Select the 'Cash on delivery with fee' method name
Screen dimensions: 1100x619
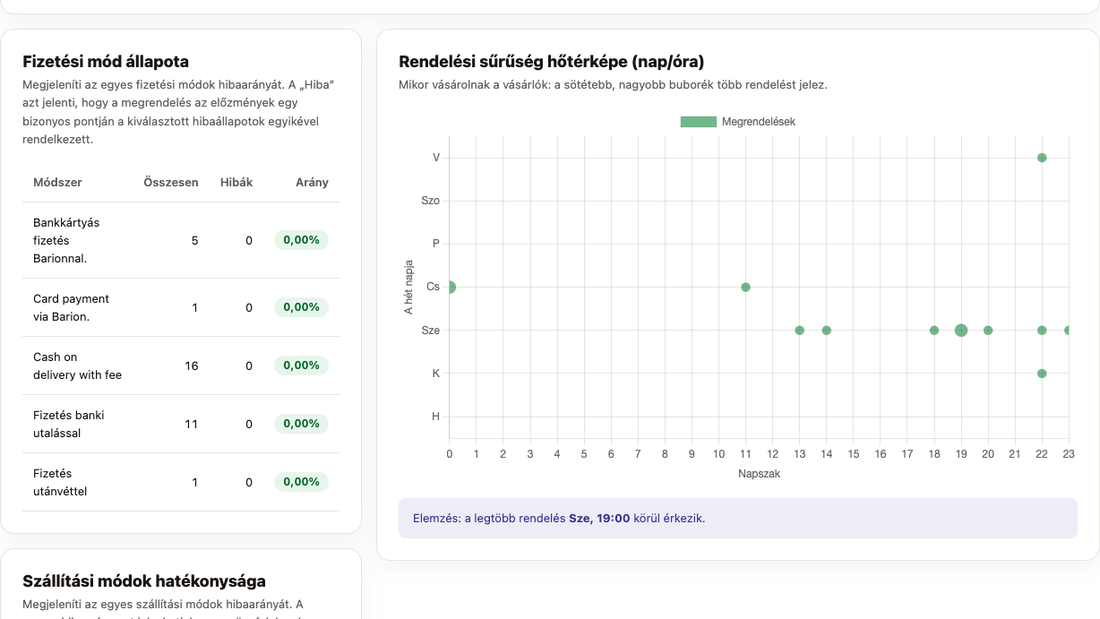click(77, 366)
